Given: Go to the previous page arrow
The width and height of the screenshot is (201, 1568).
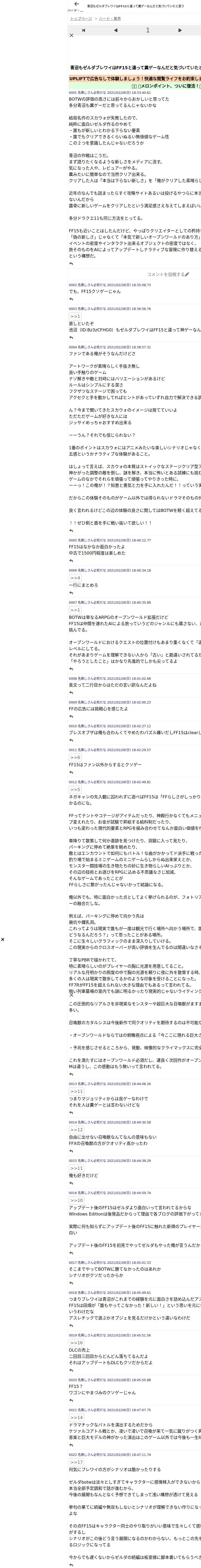Looking at the screenshot, I should (x=116, y=30).
